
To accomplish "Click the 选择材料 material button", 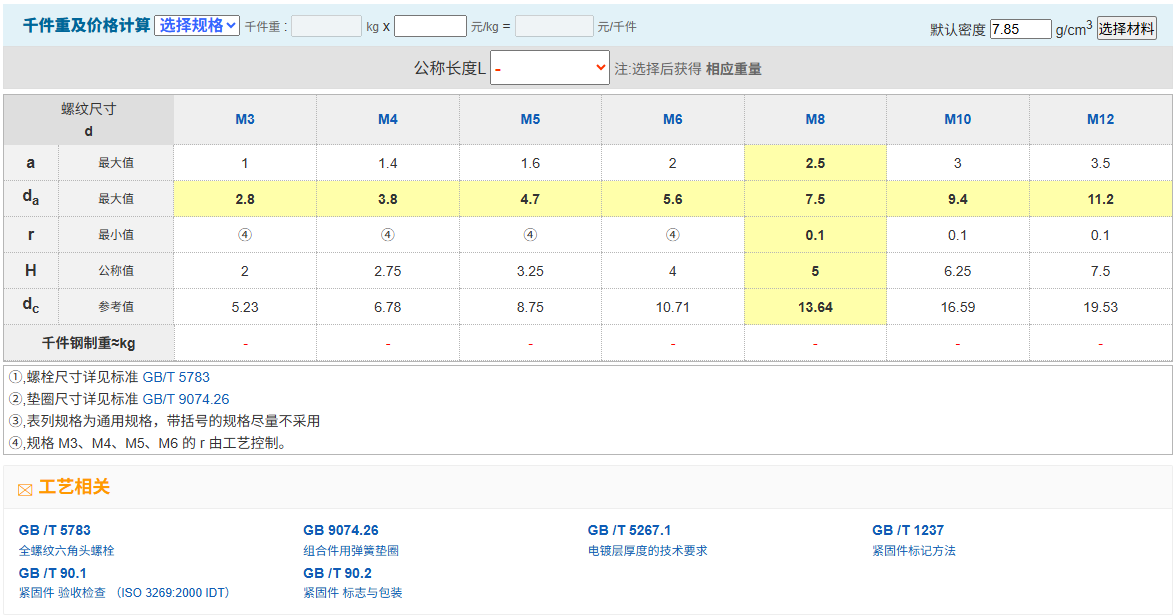I will [x=1127, y=29].
